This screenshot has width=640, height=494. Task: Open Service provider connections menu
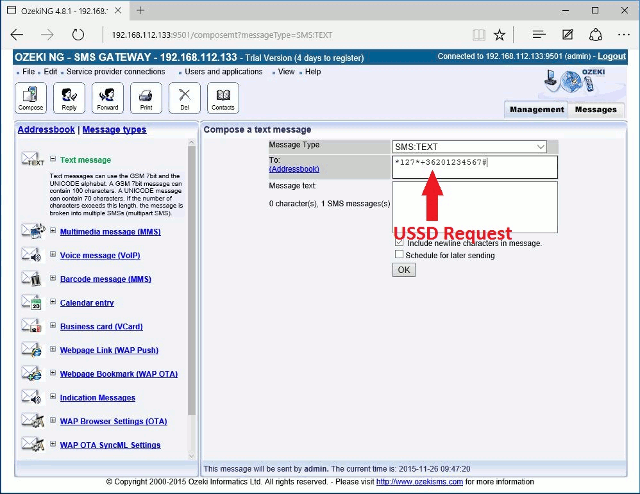pos(116,71)
